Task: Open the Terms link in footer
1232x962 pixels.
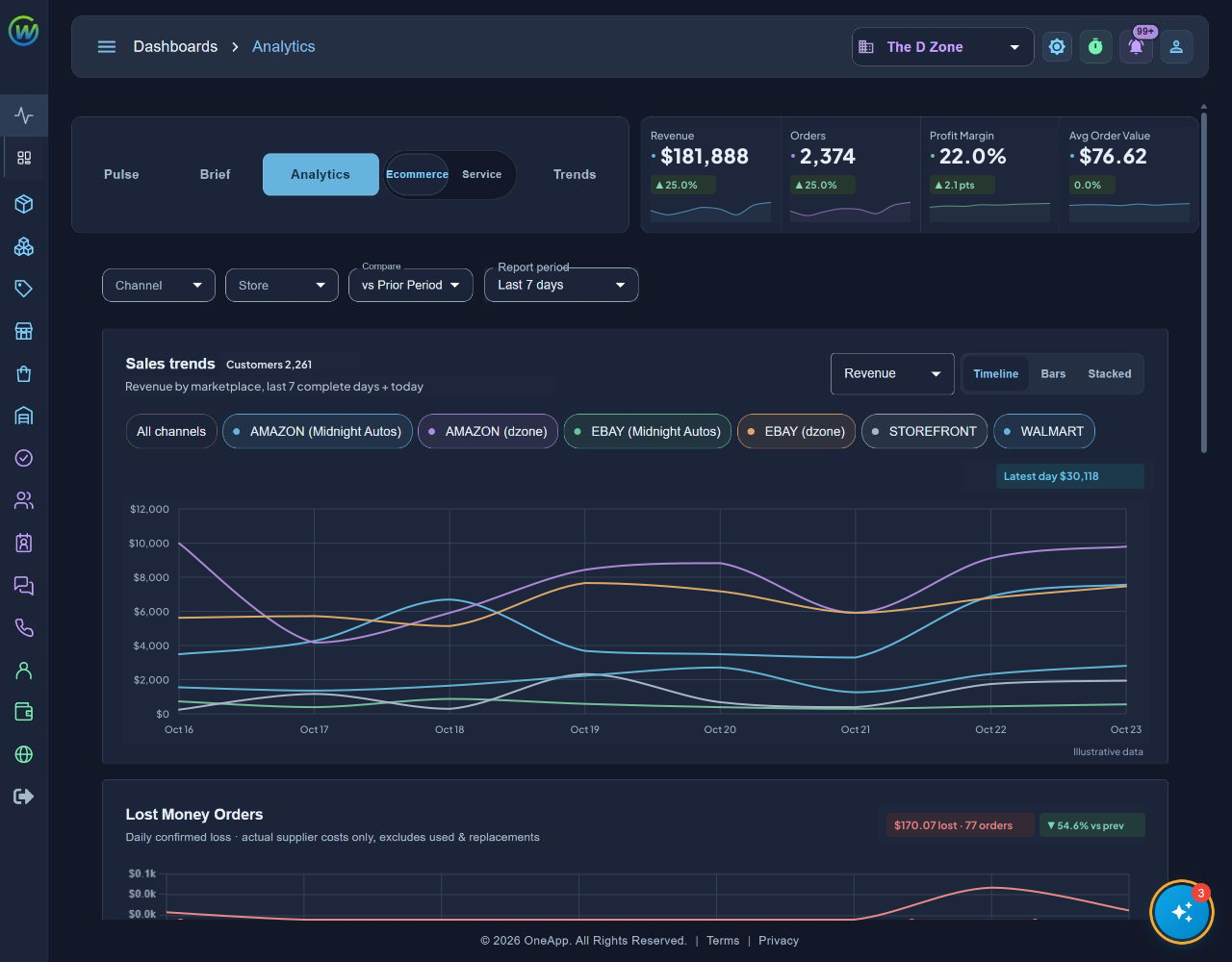Action: coord(723,941)
